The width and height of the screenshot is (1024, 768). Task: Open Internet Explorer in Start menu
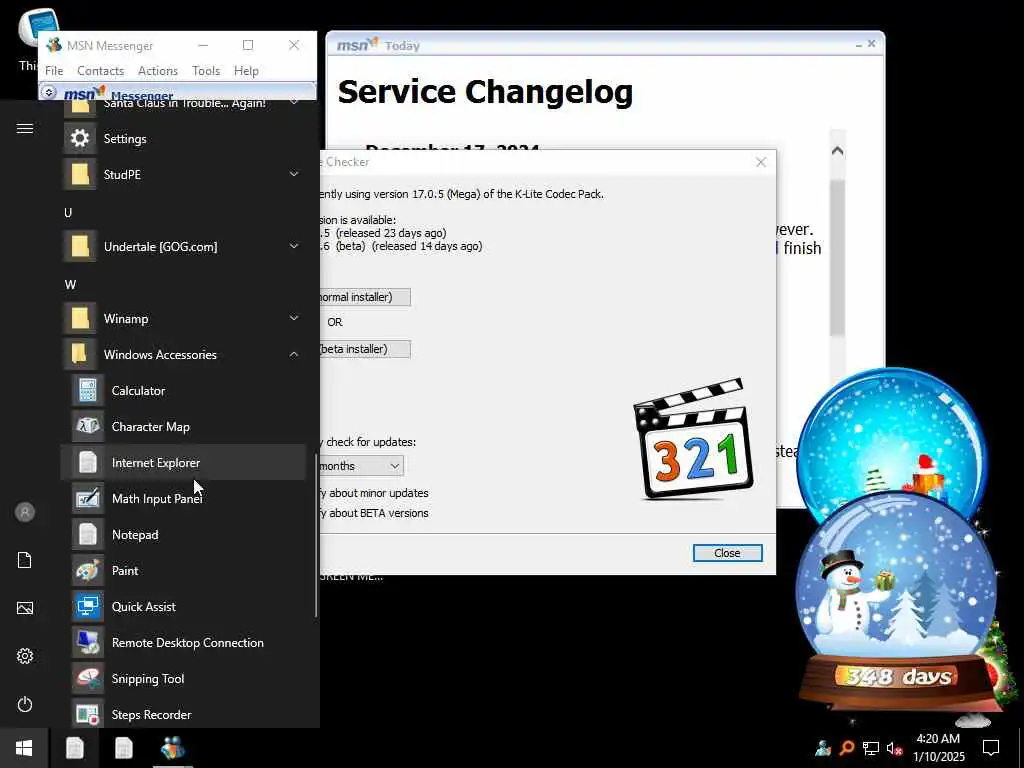[183, 462]
